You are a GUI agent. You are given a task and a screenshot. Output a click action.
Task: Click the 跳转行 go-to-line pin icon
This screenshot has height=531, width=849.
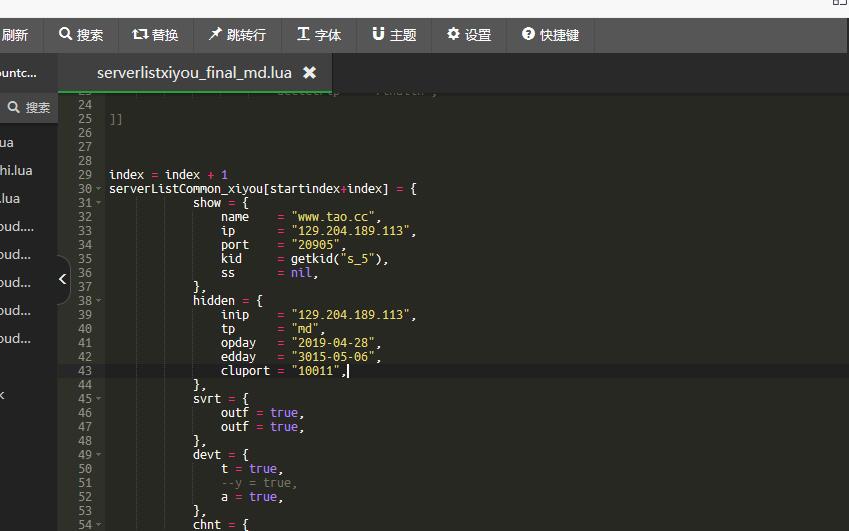[215, 35]
